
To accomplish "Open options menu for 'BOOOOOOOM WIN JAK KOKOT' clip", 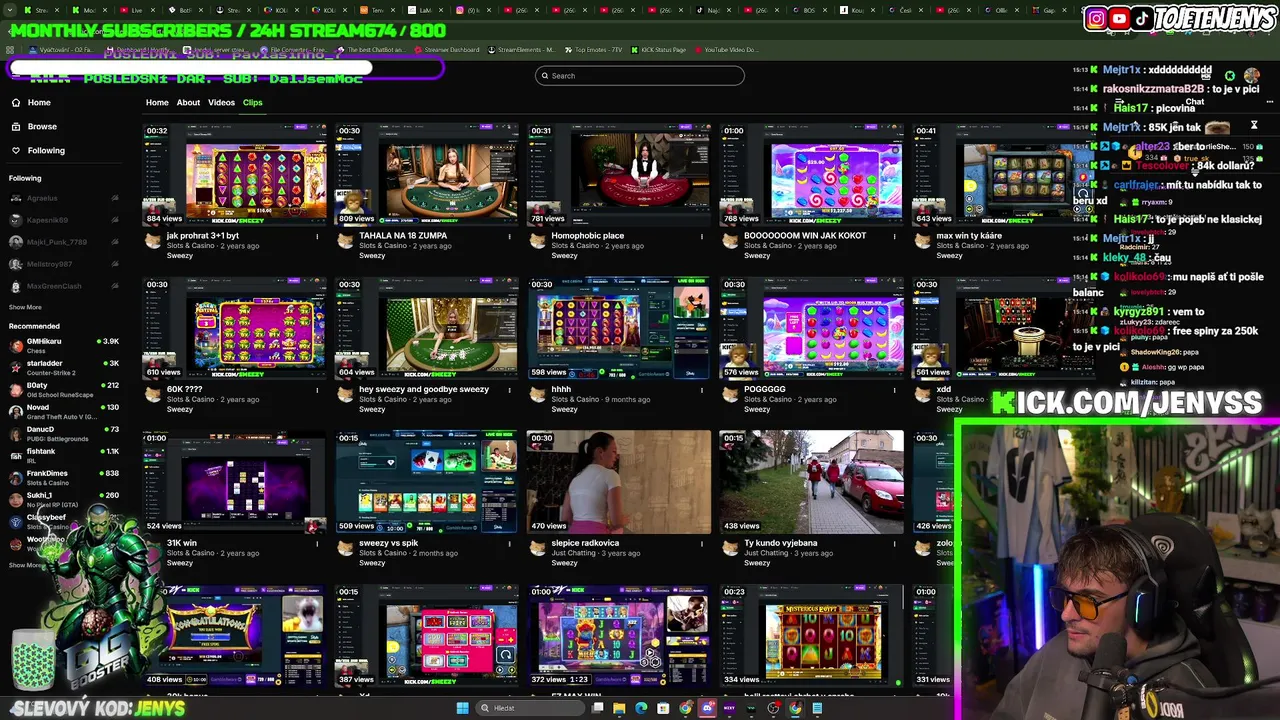I will (893, 237).
